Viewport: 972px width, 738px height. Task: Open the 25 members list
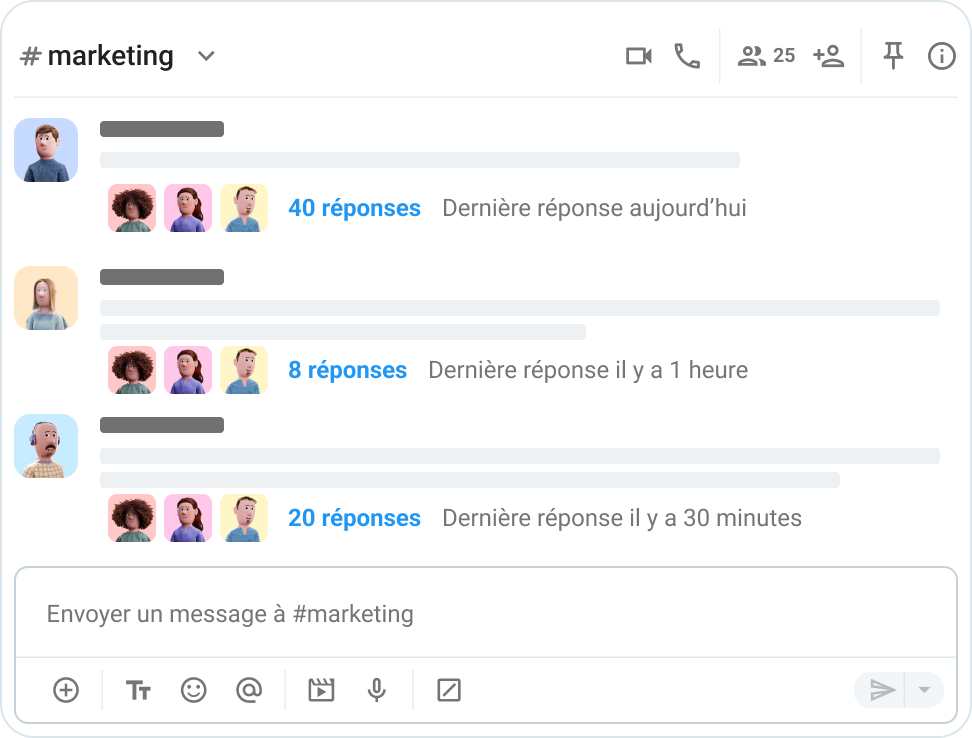766,56
